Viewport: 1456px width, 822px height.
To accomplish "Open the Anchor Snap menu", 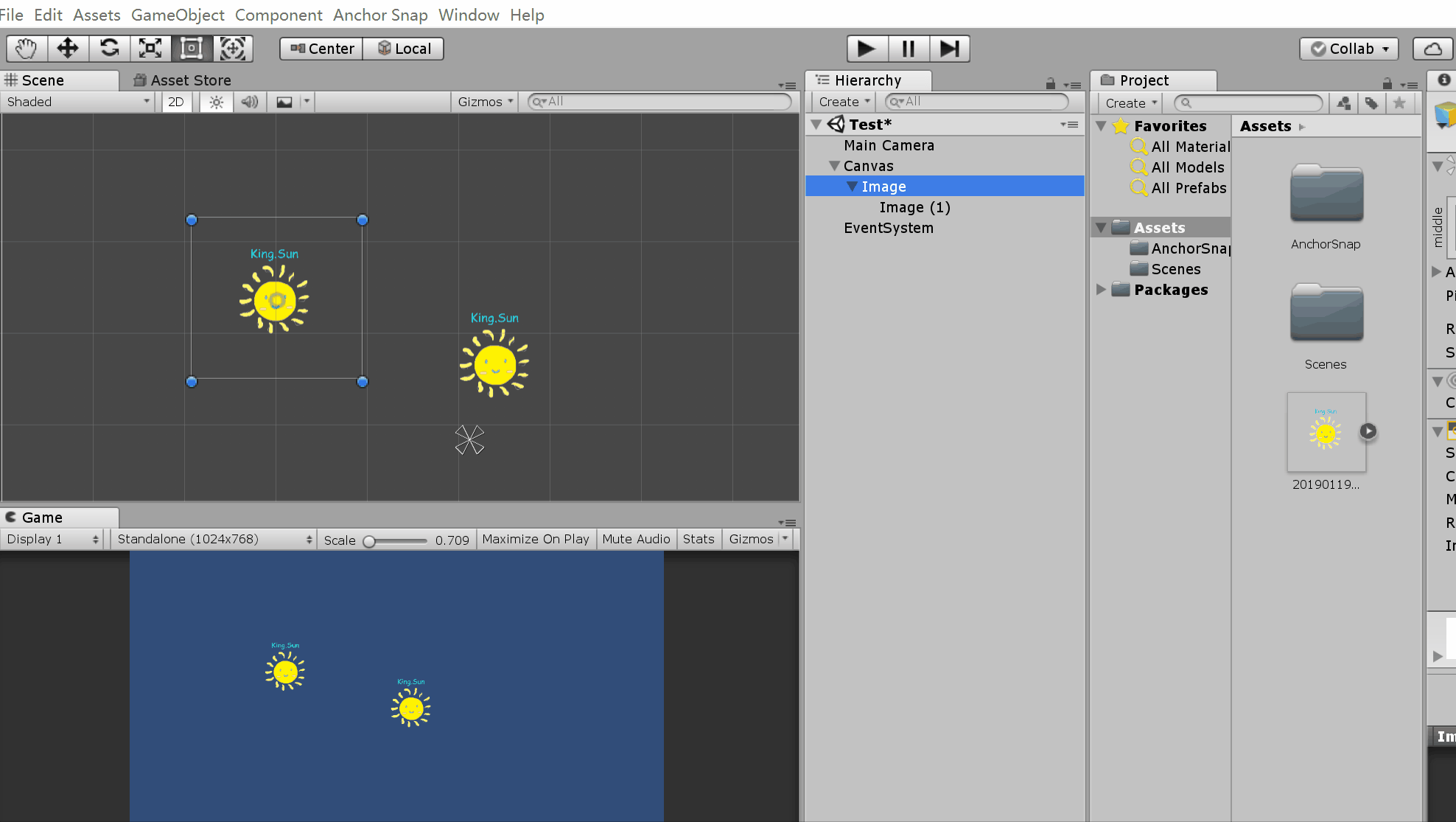I will tap(380, 15).
